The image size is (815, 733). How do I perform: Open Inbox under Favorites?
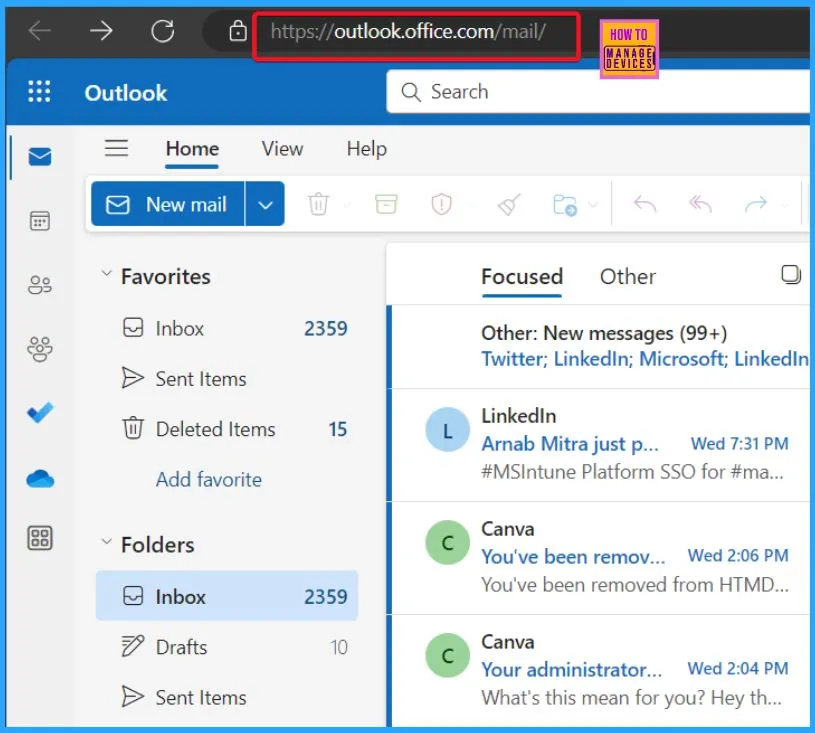pos(227,329)
